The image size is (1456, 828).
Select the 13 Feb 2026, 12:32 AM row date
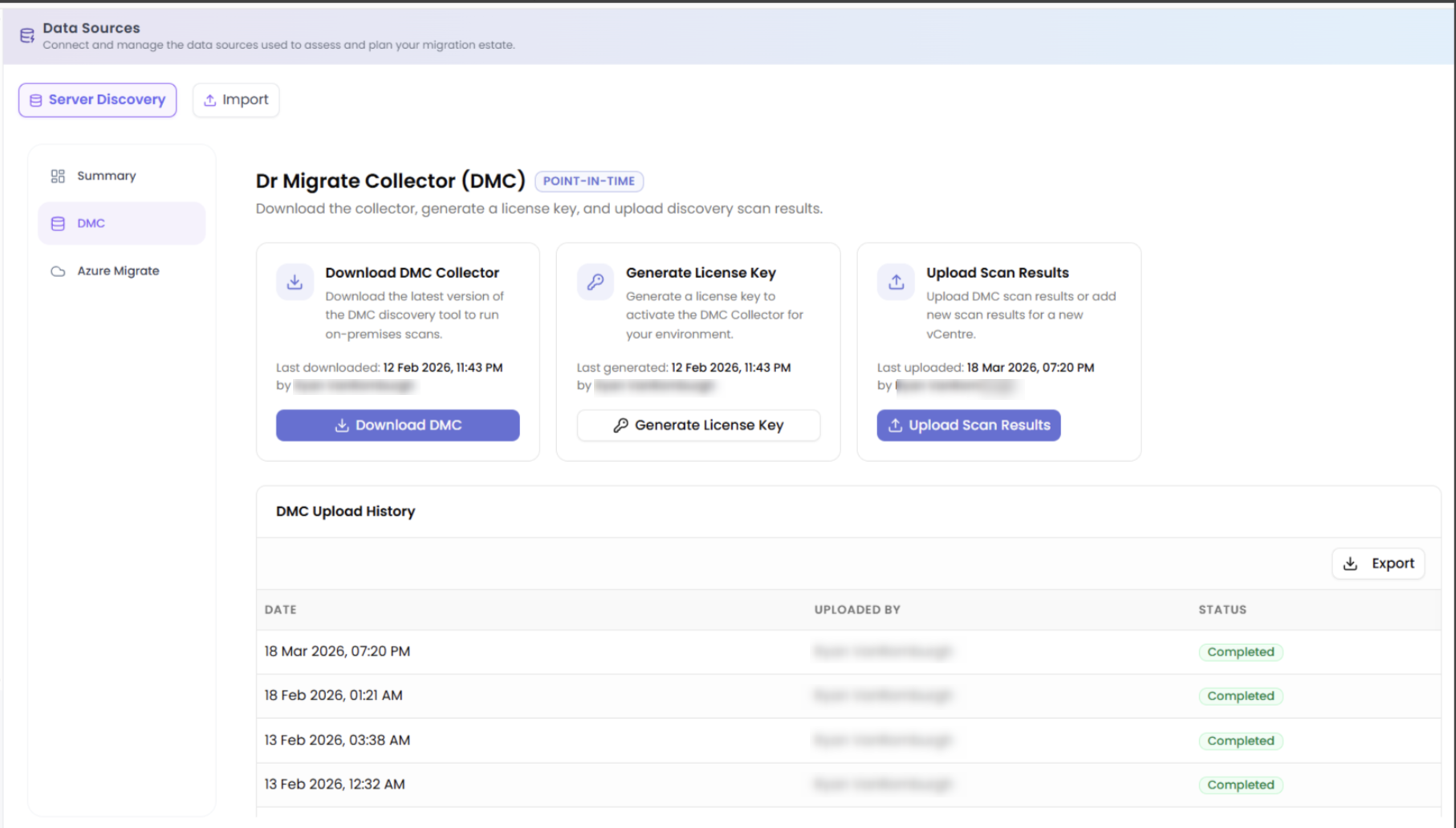coord(335,784)
